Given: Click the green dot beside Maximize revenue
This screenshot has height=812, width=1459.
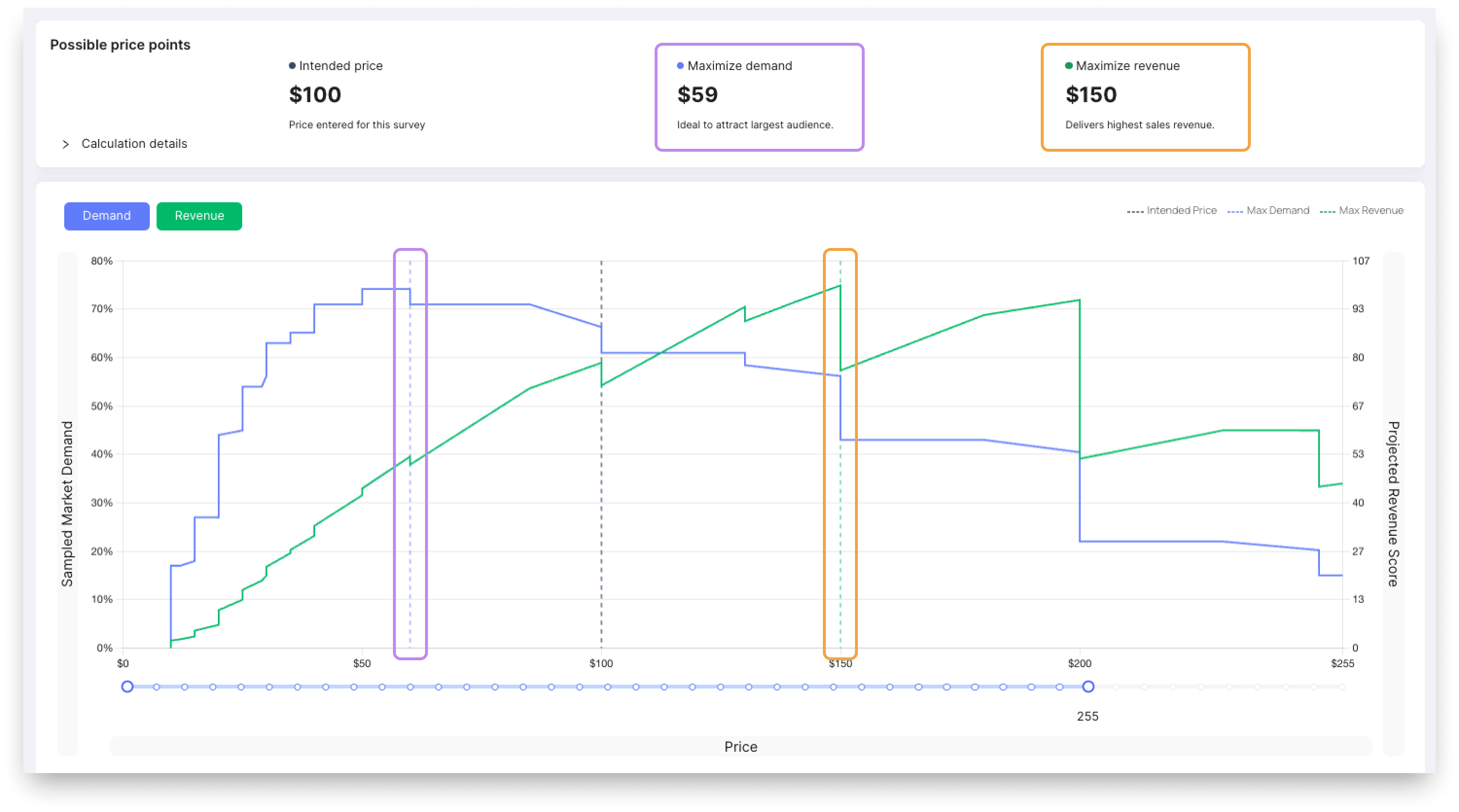Looking at the screenshot, I should pos(1069,66).
